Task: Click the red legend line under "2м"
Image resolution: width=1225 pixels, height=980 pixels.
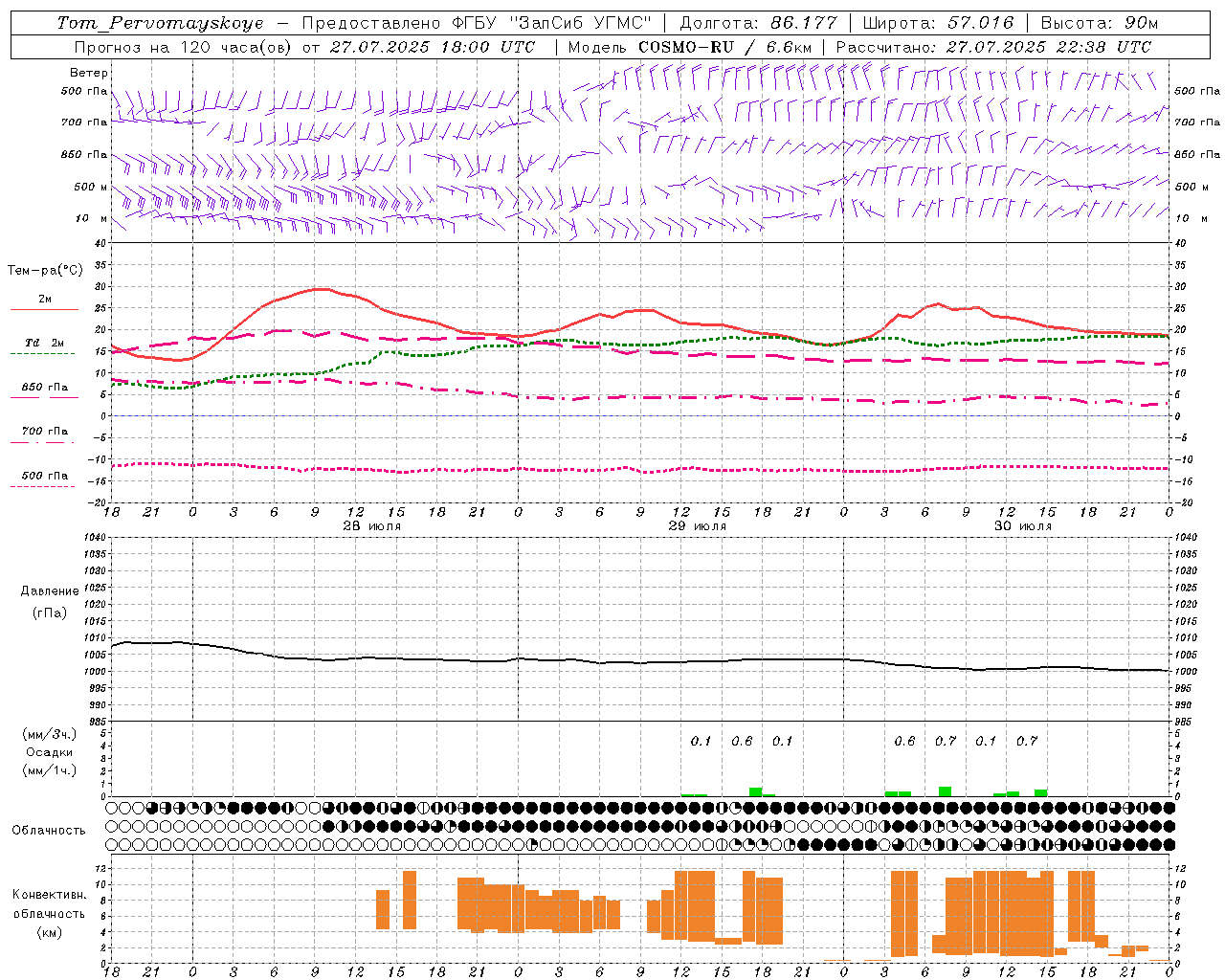Action: coord(44,310)
